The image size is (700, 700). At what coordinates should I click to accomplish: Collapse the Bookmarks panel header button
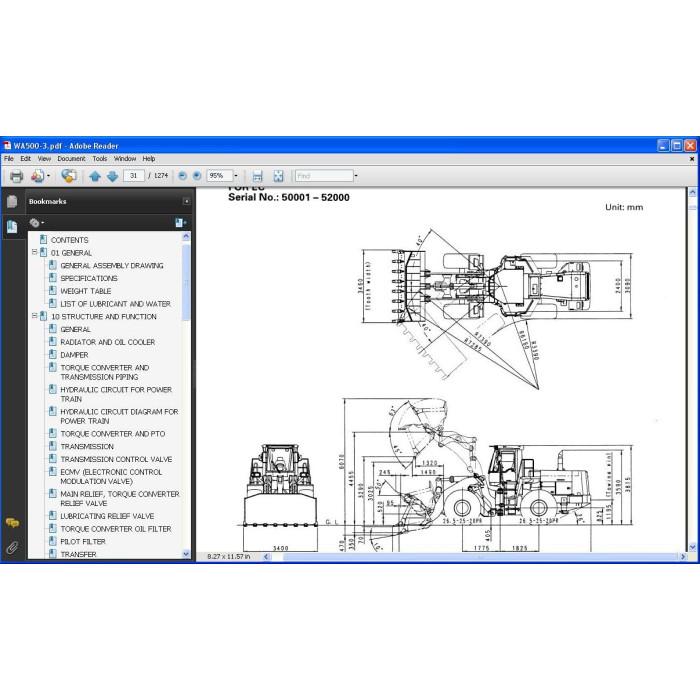tap(186, 201)
